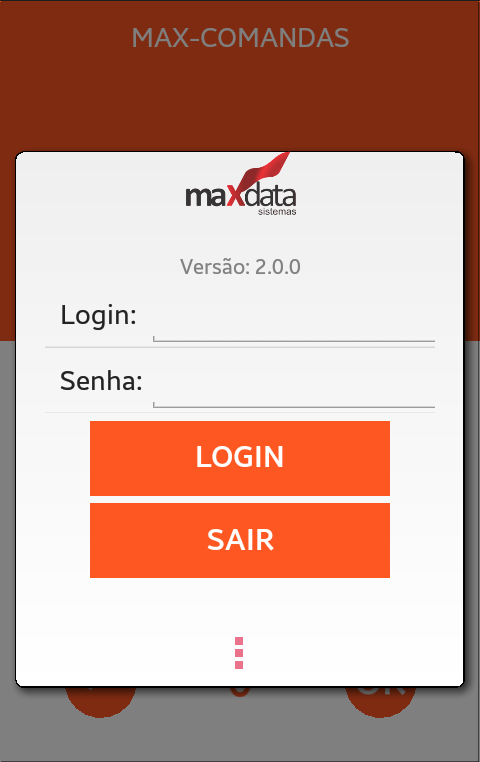Click the SAIR button to exit
The height and width of the screenshot is (762, 480).
click(240, 540)
